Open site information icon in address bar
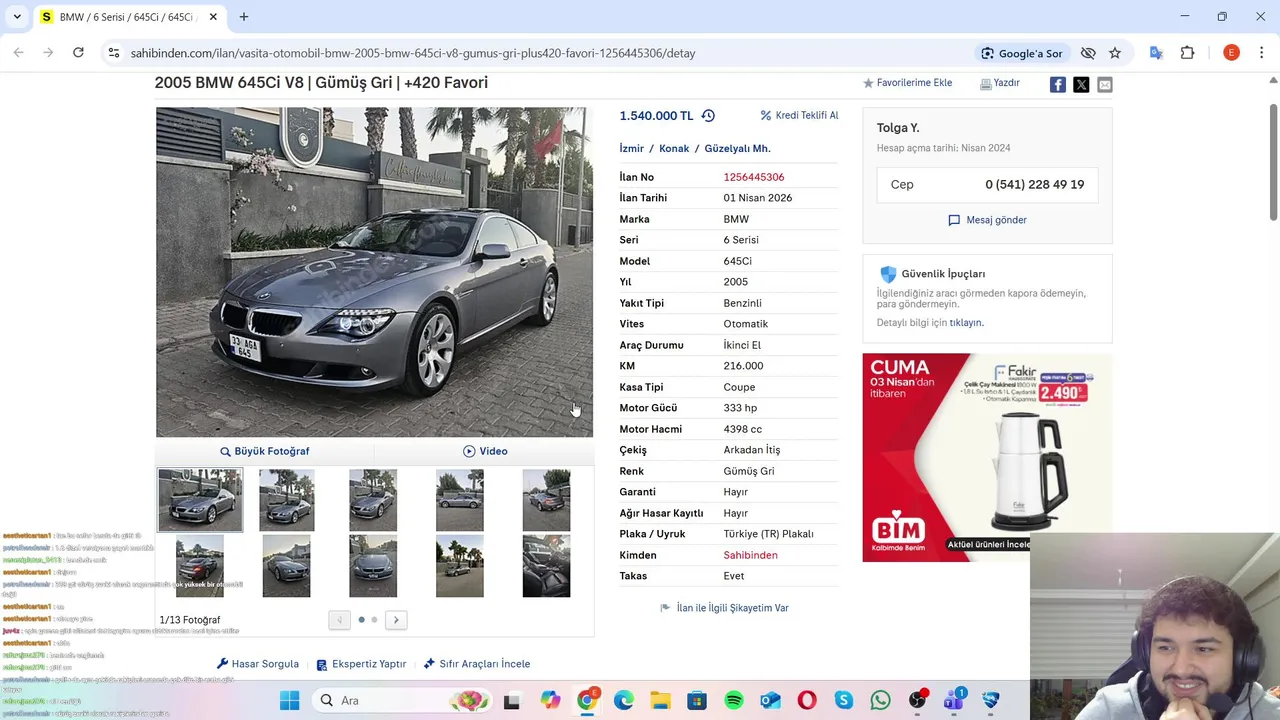The image size is (1280, 720). click(x=114, y=53)
